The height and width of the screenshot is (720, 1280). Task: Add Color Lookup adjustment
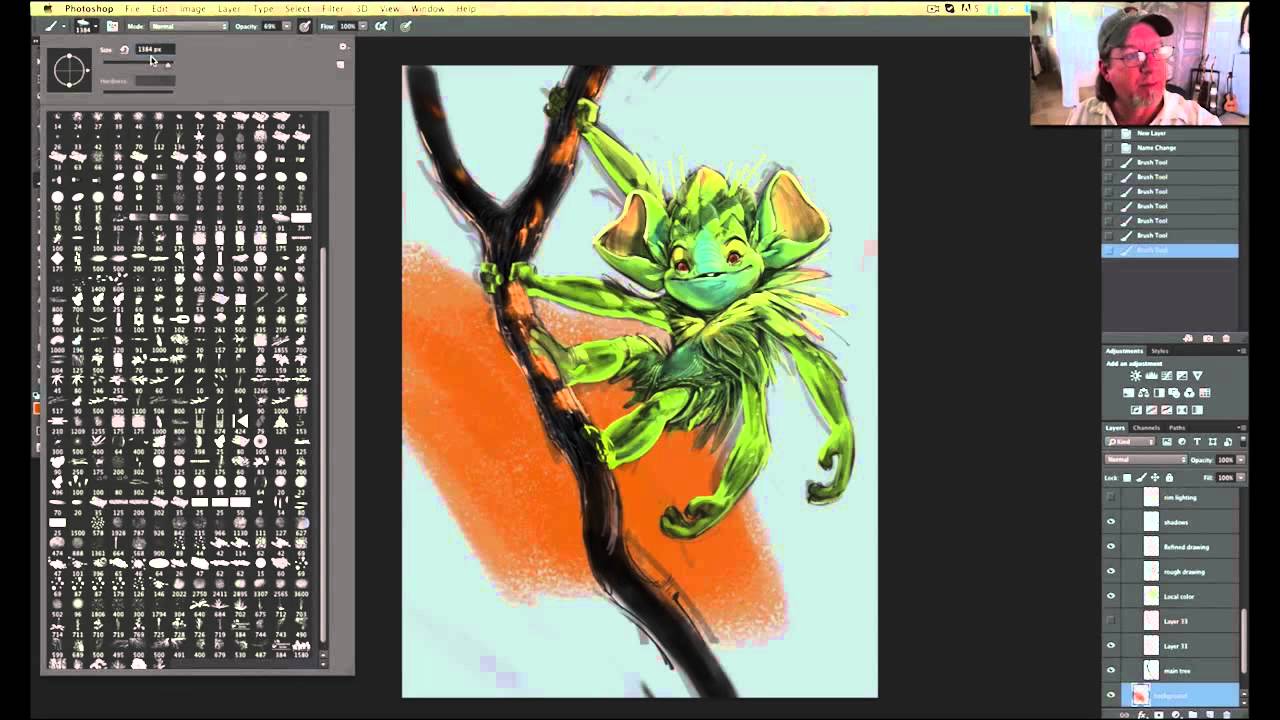tap(1205, 393)
